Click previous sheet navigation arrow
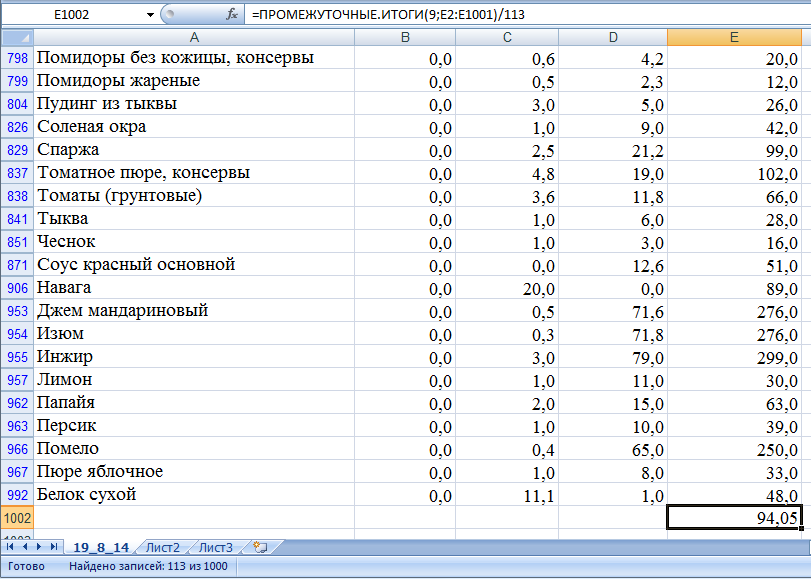 (x=25, y=547)
